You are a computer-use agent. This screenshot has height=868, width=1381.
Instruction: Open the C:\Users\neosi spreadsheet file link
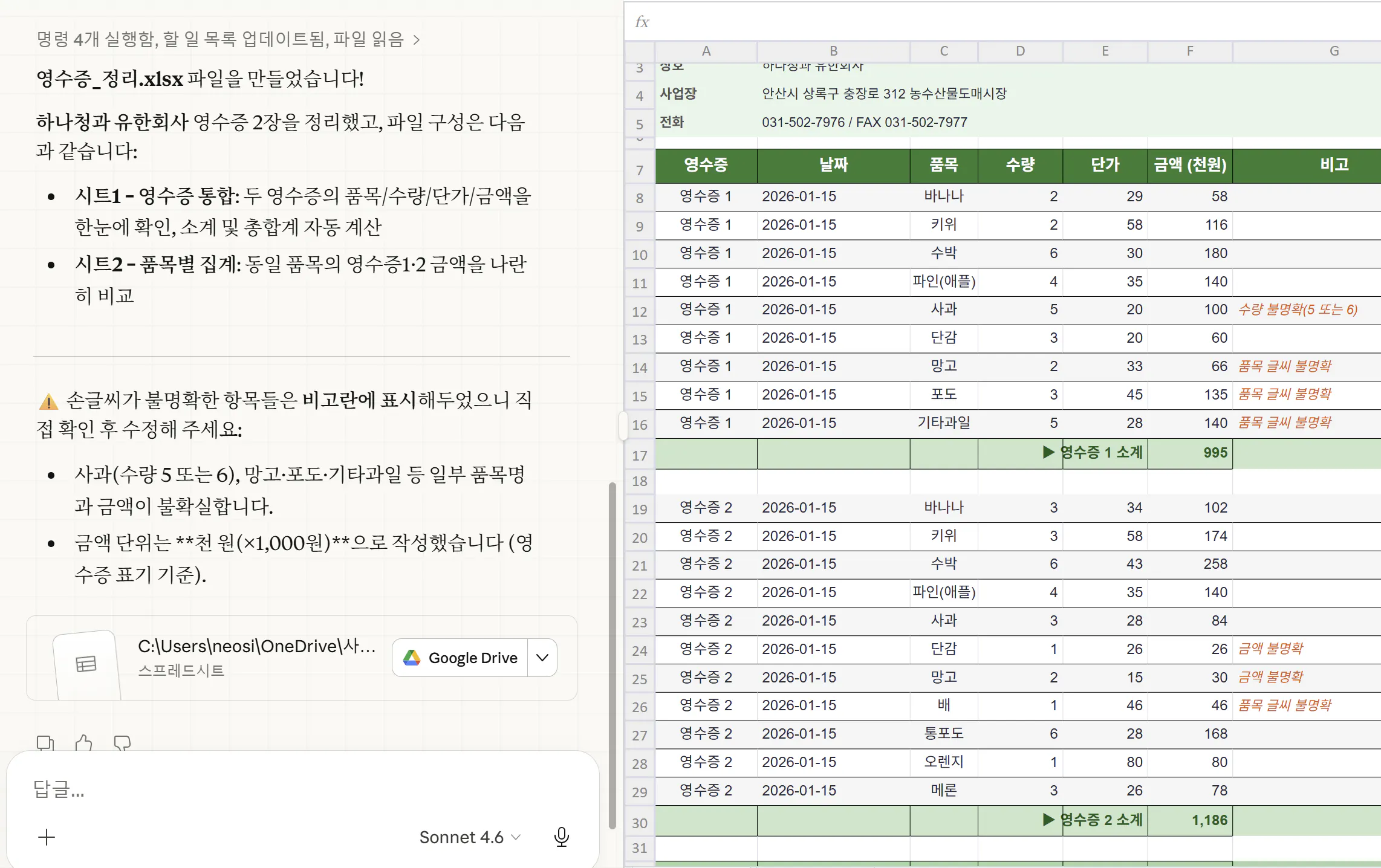(258, 646)
